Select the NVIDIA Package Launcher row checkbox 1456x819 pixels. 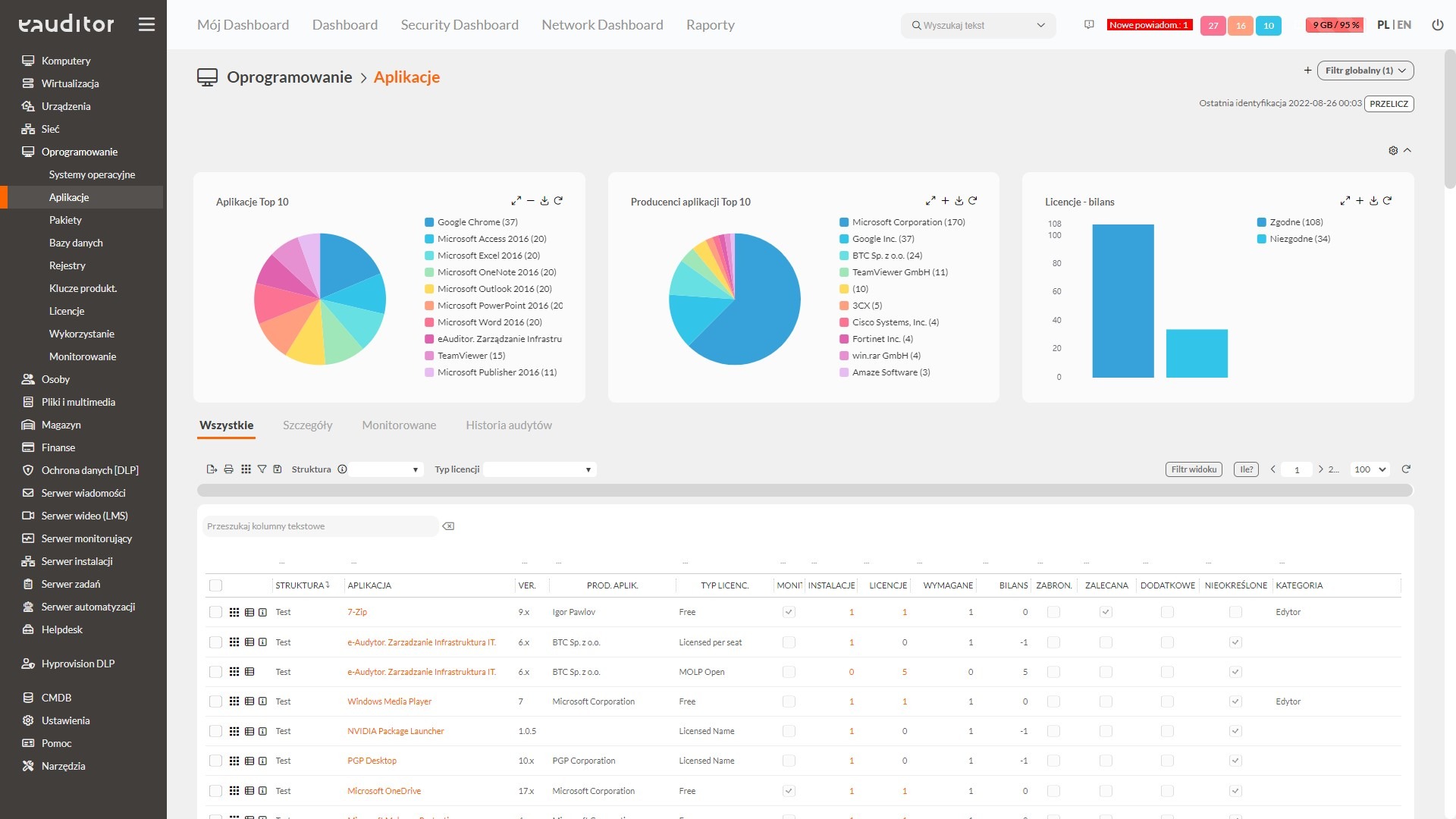(x=215, y=731)
